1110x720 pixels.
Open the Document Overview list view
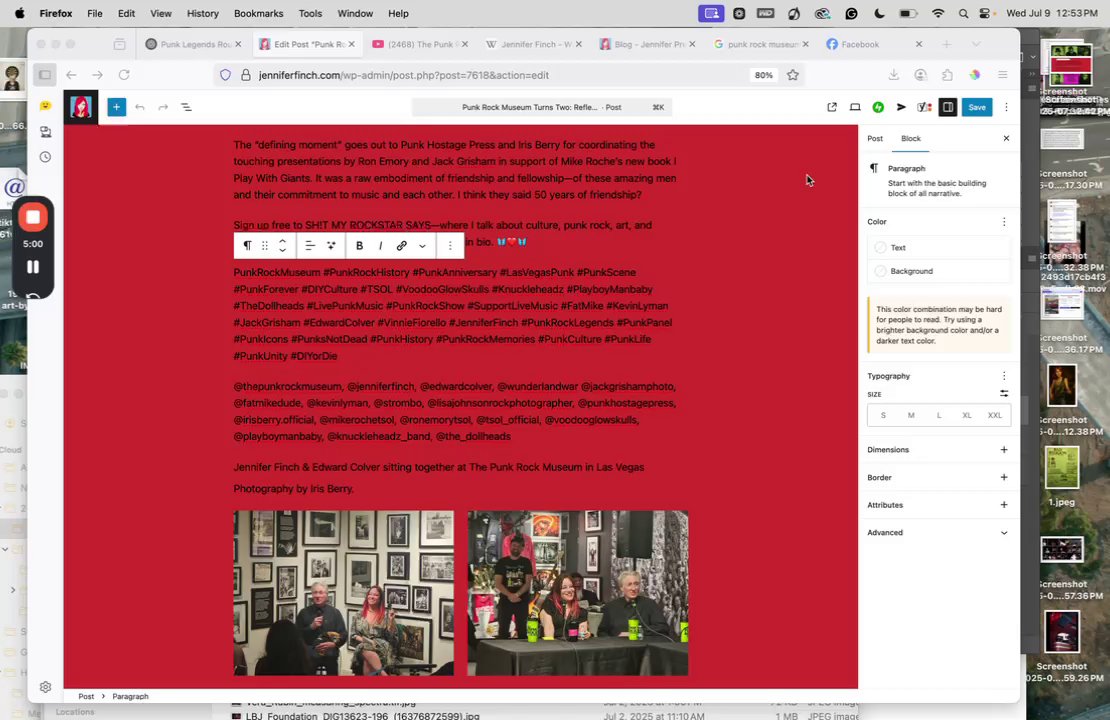point(186,107)
